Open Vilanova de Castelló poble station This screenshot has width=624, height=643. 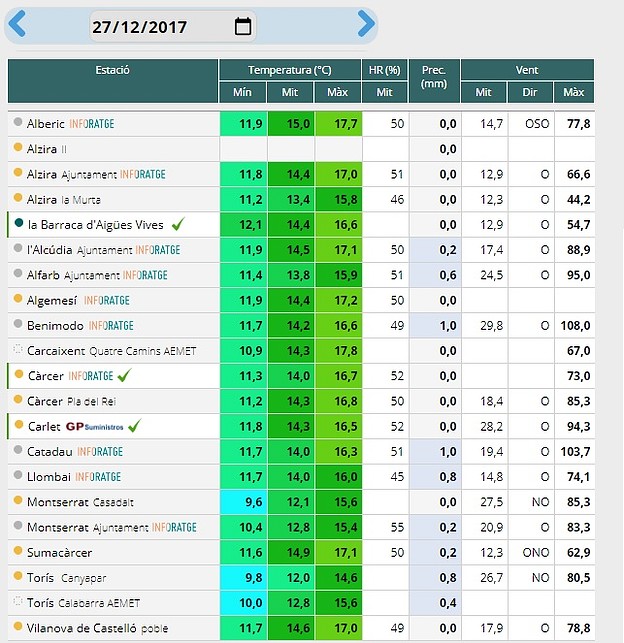98,628
